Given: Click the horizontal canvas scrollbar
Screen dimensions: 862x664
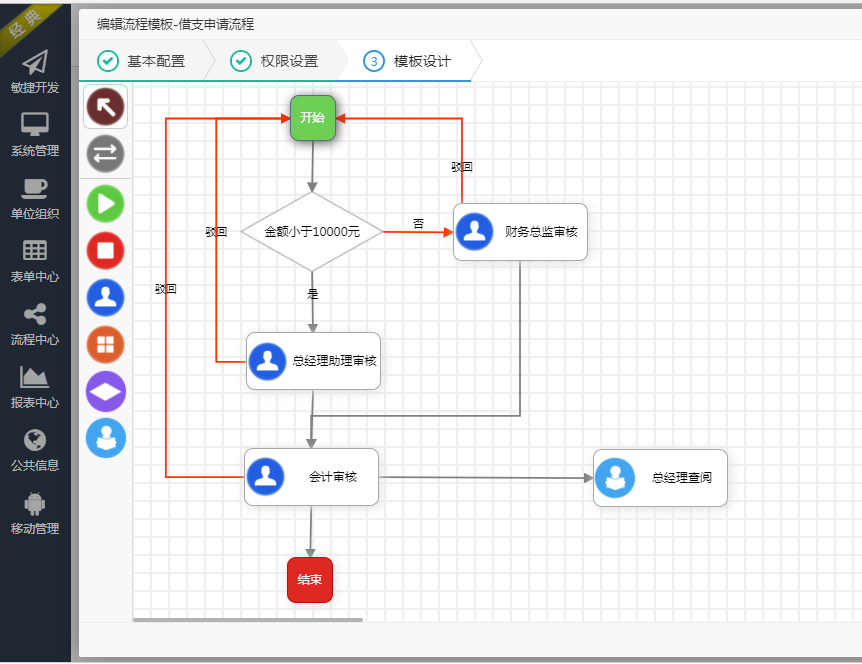Looking at the screenshot, I should pos(250,619).
